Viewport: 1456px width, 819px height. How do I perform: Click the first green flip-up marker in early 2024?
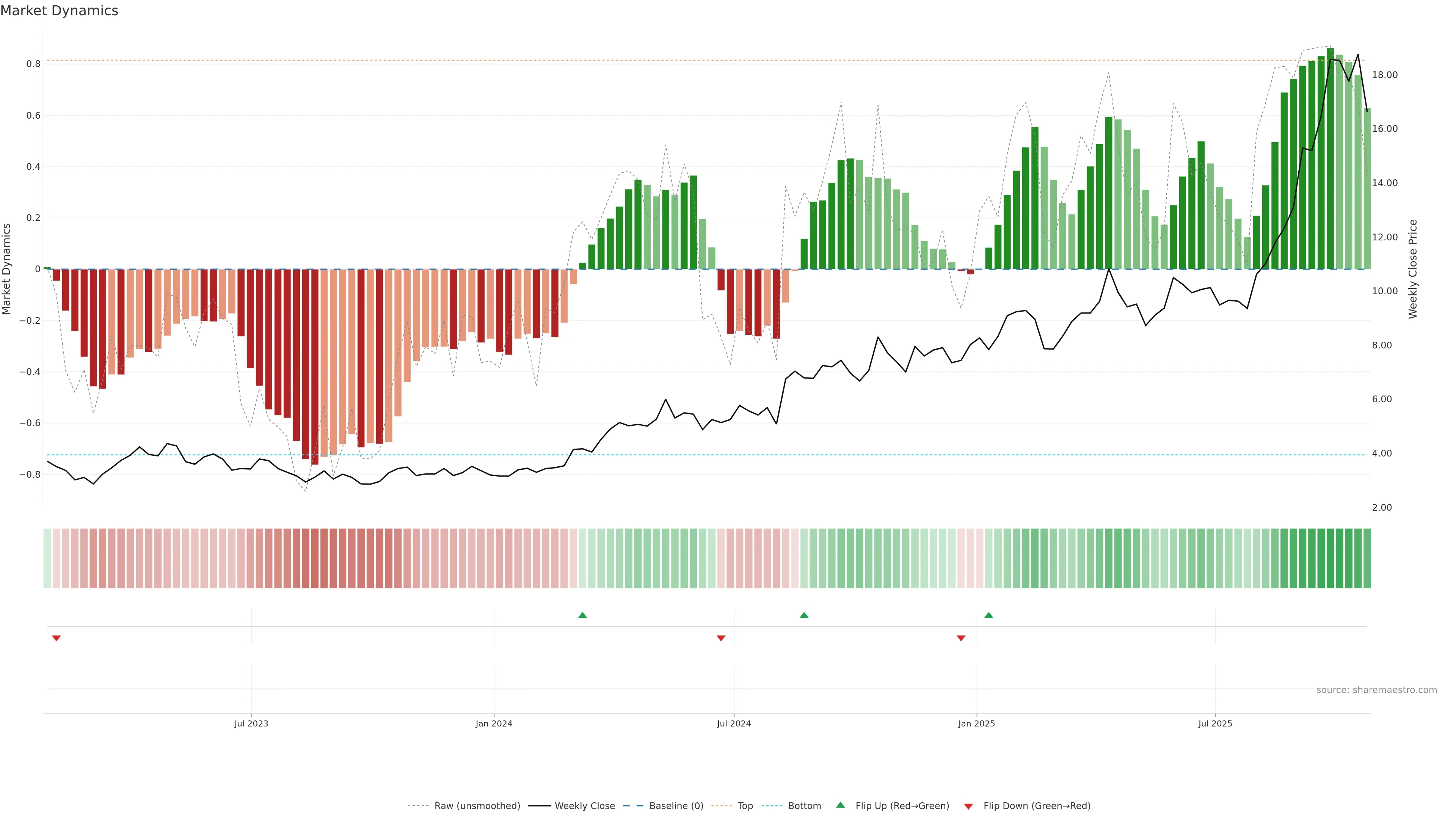click(583, 615)
